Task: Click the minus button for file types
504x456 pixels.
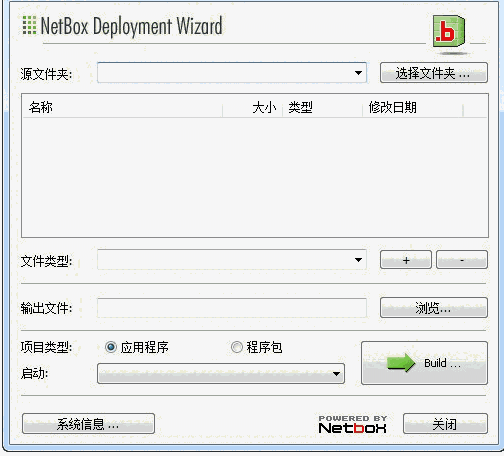Action: click(x=462, y=260)
